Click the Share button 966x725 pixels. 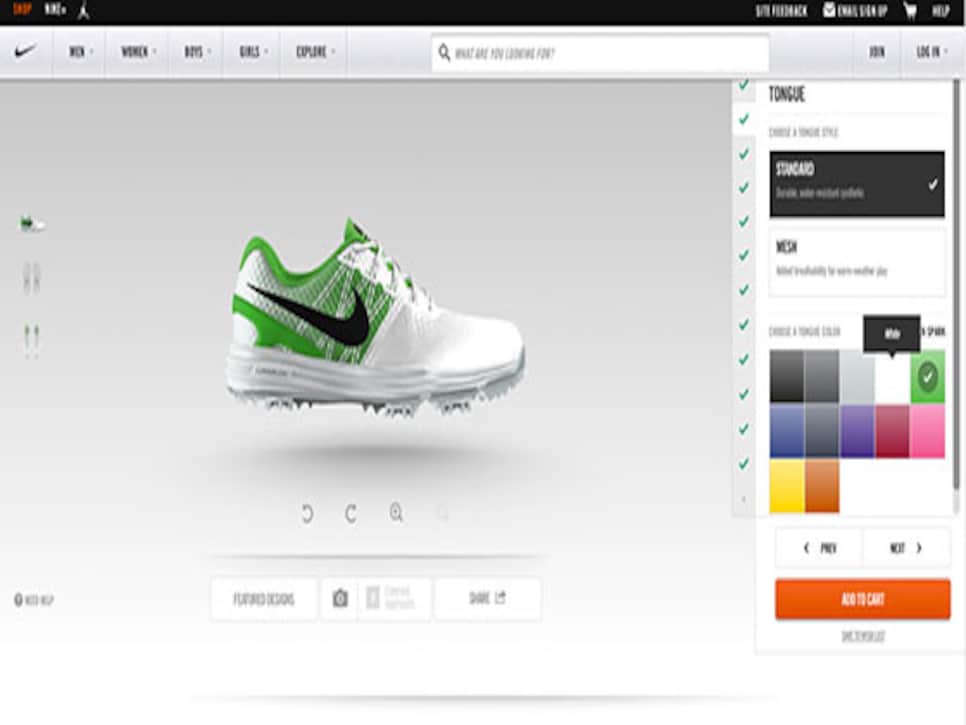[487, 598]
